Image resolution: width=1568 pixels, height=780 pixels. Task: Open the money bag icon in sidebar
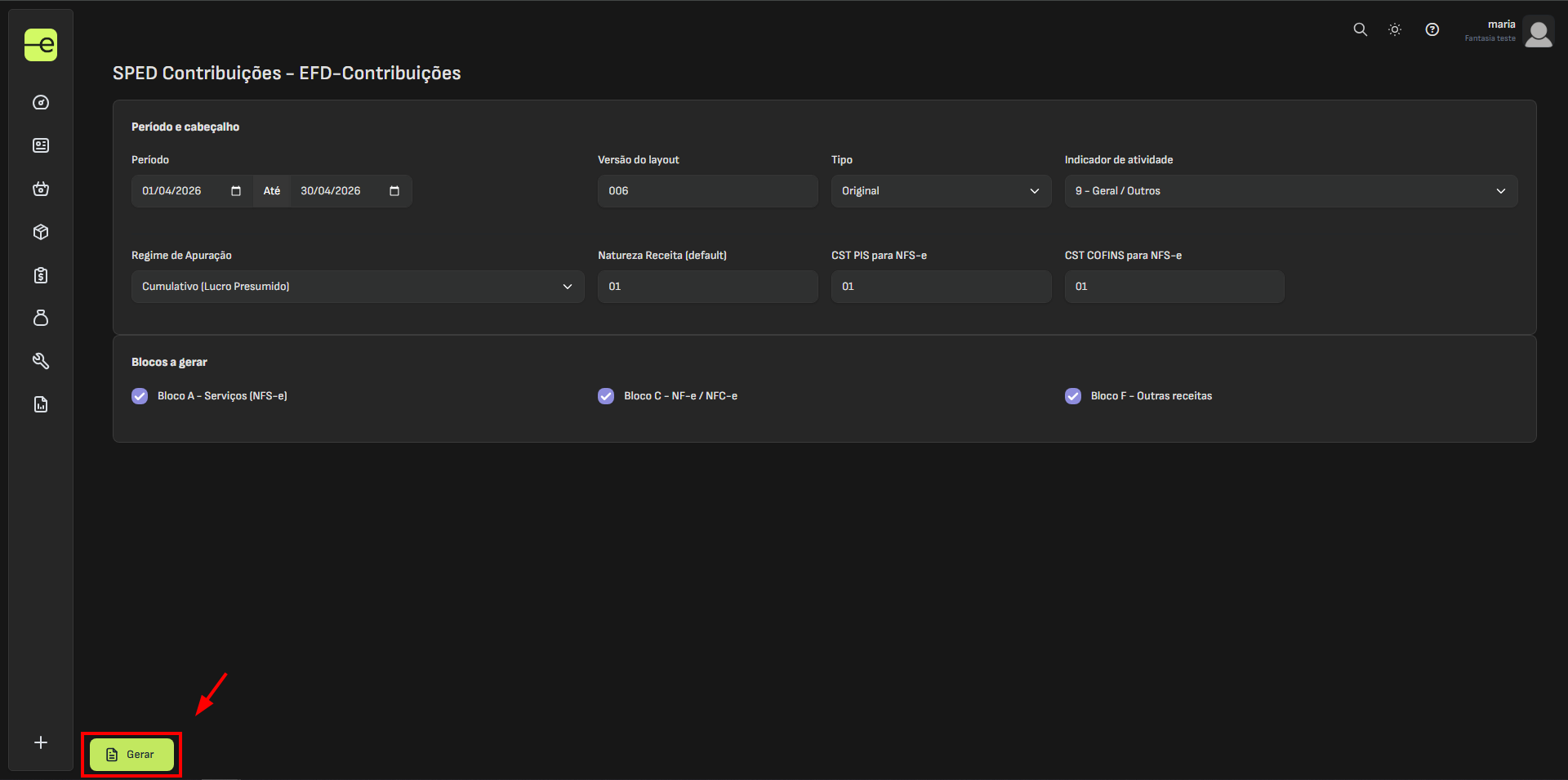point(41,318)
